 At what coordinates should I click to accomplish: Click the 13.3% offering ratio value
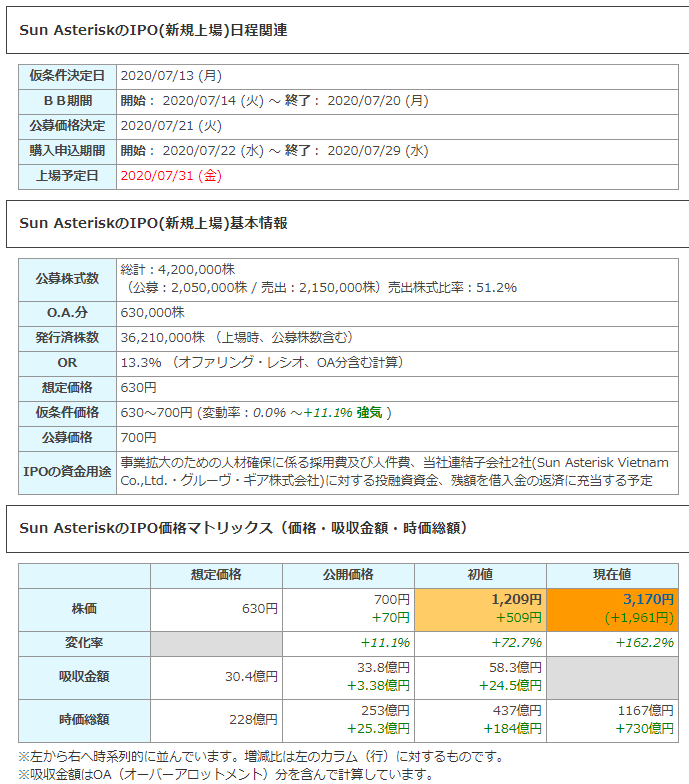(x=140, y=363)
